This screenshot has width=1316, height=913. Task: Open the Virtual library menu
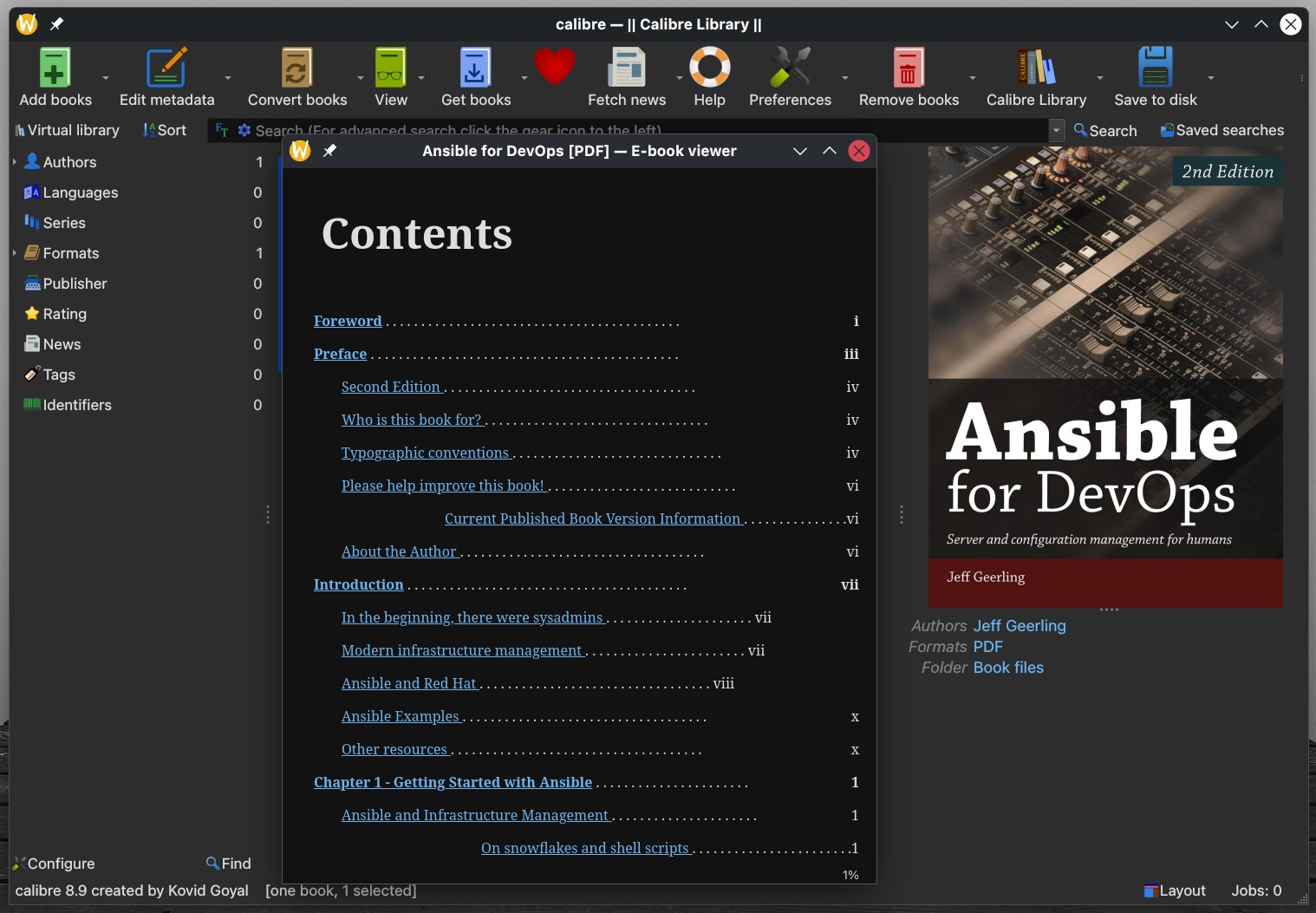(x=67, y=130)
